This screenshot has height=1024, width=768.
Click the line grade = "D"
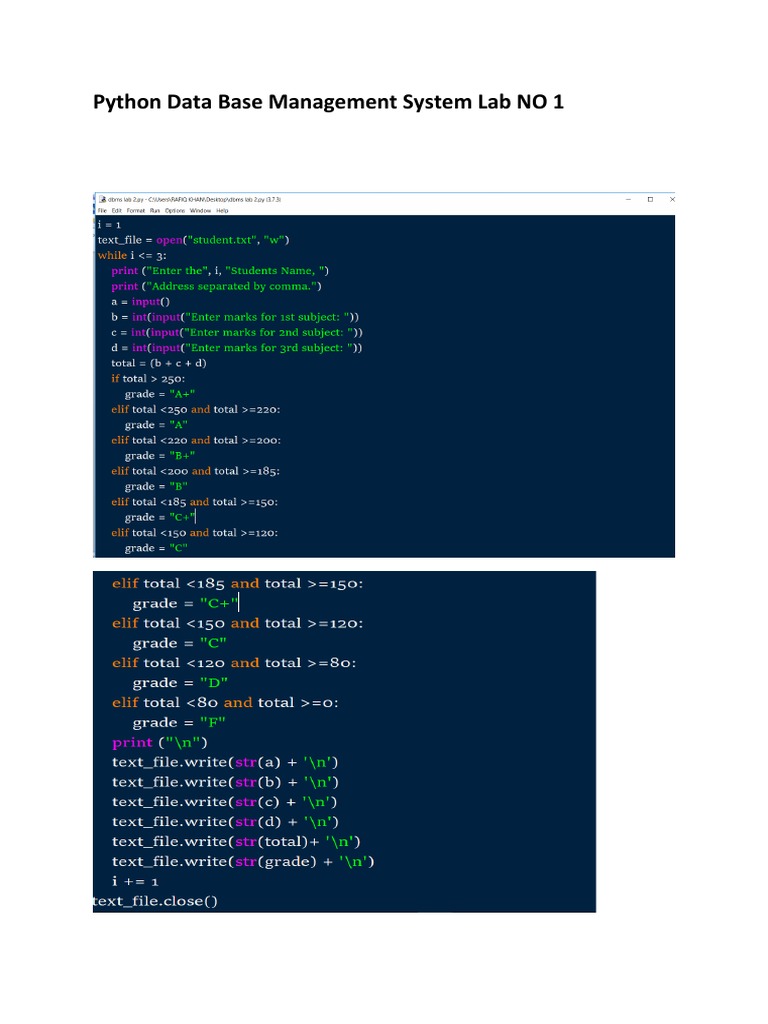point(180,683)
